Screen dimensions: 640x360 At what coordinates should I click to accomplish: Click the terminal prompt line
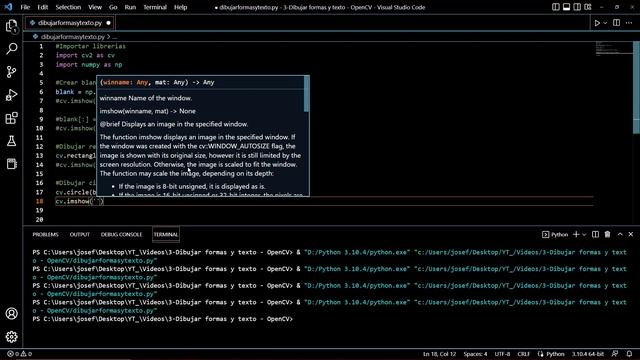click(162, 319)
